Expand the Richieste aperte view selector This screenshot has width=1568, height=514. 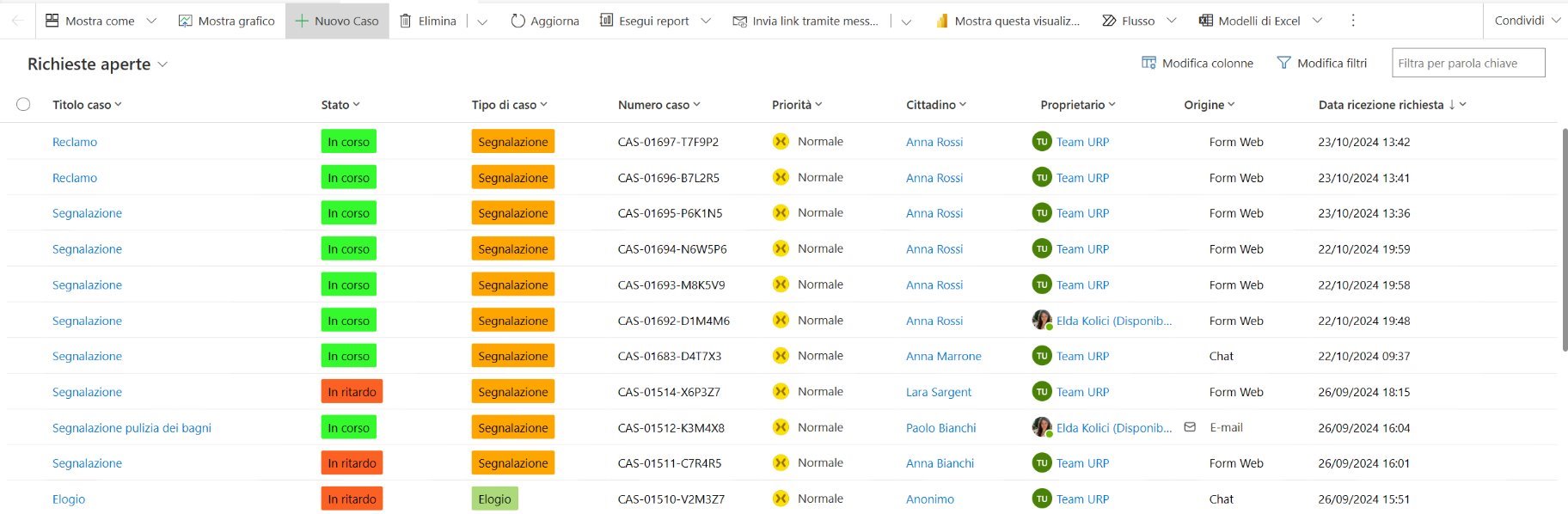point(163,64)
